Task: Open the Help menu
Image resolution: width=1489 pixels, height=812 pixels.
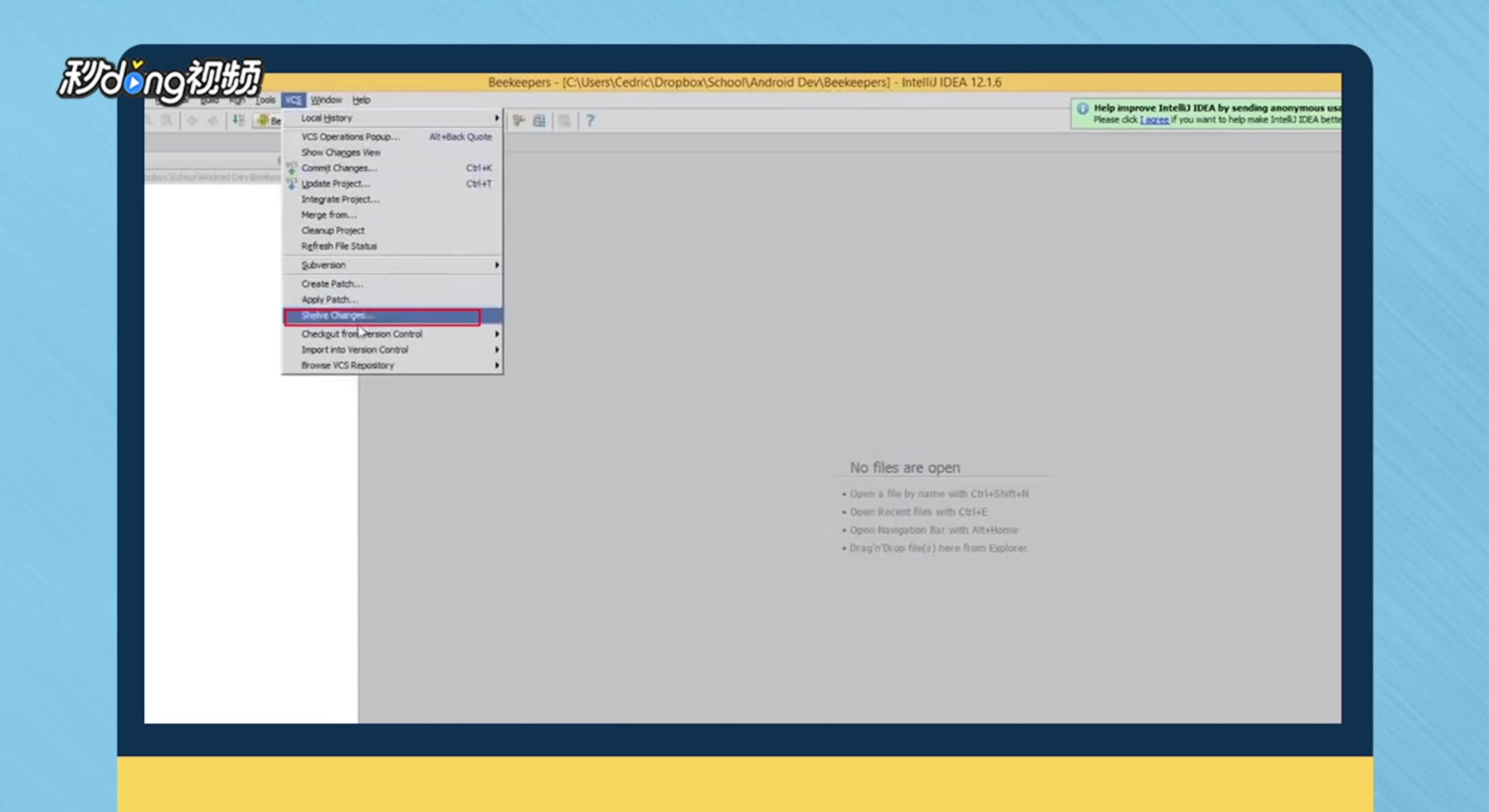Action: point(362,100)
